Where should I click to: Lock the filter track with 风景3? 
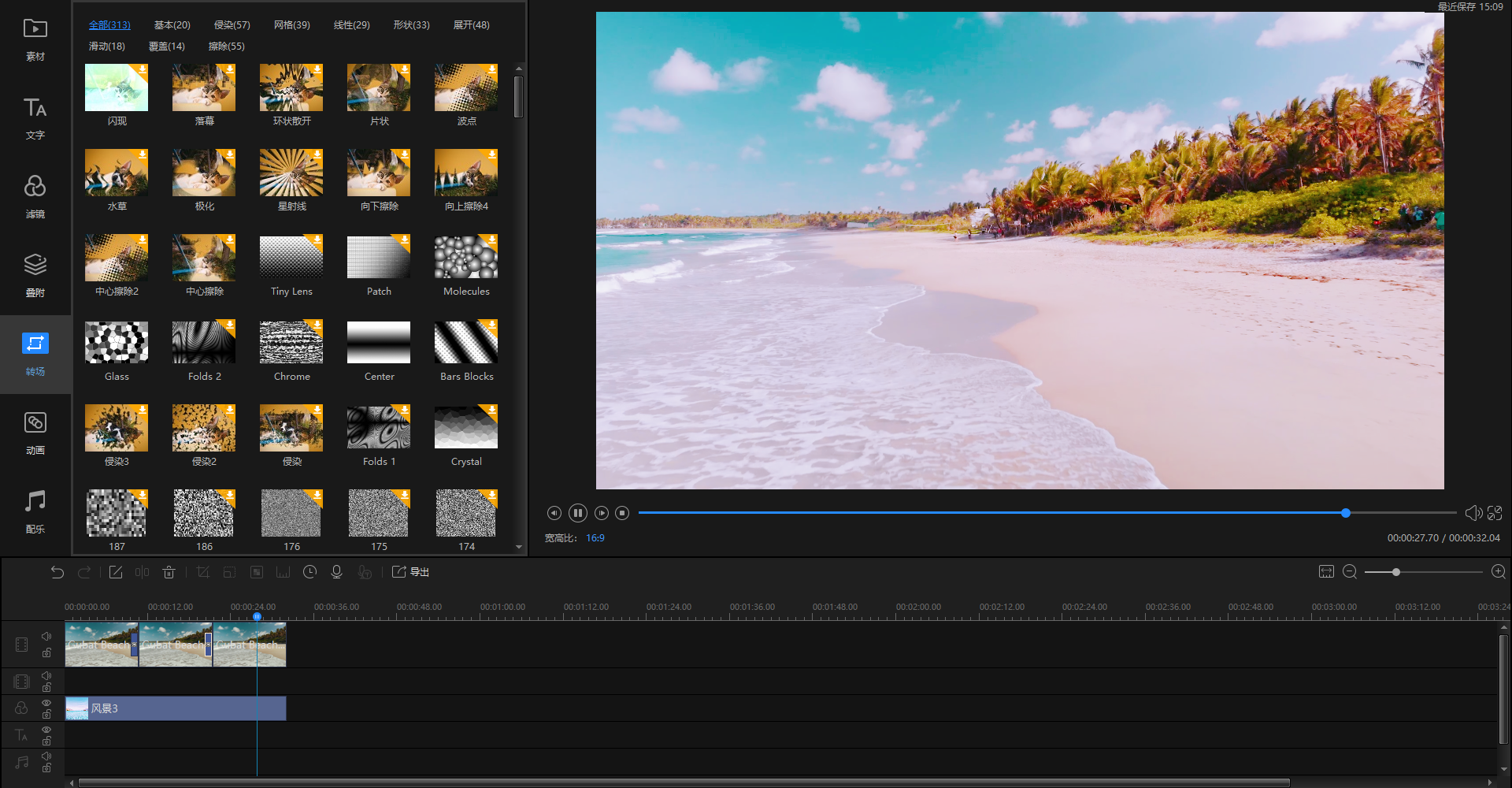[x=46, y=715]
